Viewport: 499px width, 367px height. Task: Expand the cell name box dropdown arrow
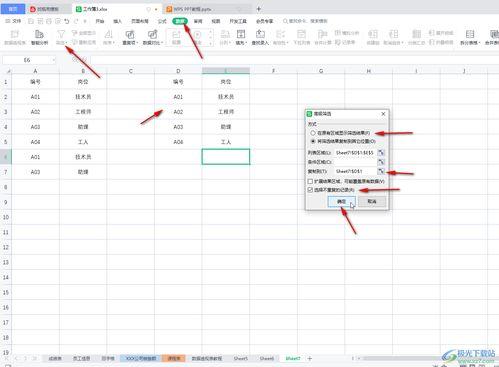[x=54, y=60]
